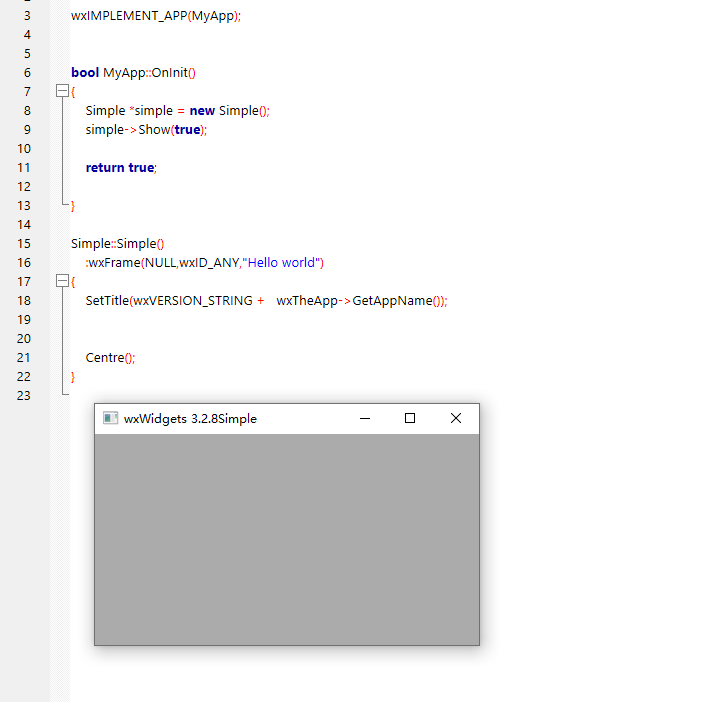Viewport: 724px width, 702px height.
Task: Click wxID_ANY in the wxFrame call
Action: coord(209,263)
